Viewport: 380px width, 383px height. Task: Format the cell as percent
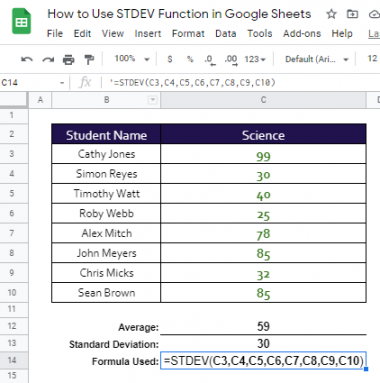click(x=190, y=59)
